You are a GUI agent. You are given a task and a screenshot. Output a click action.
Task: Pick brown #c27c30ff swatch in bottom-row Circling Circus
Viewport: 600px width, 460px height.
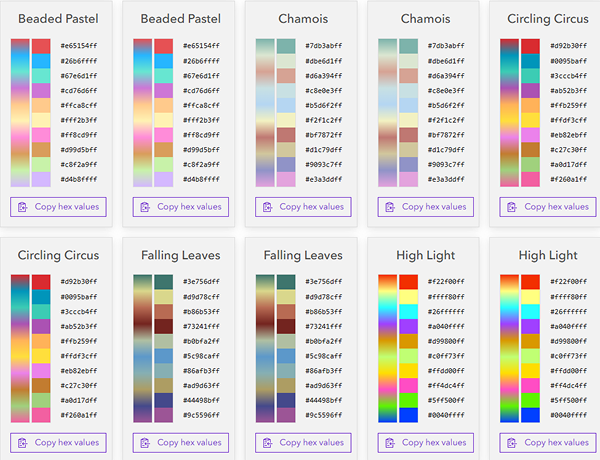point(41,386)
